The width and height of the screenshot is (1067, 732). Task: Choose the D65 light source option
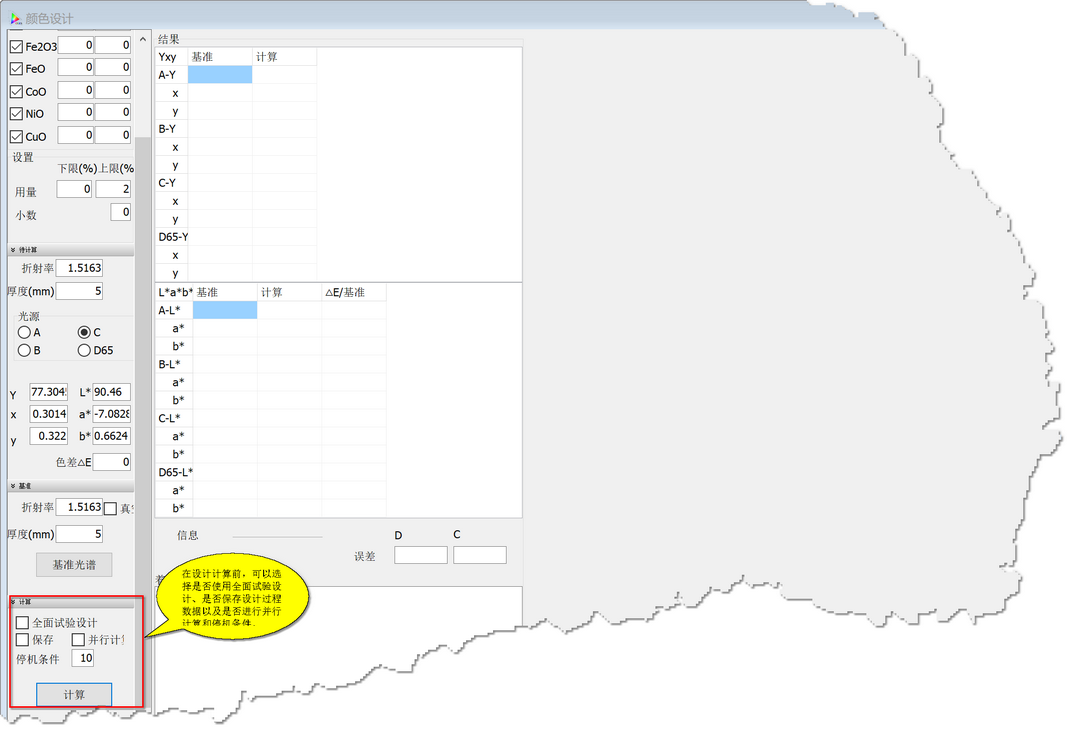pyautogui.click(x=84, y=350)
